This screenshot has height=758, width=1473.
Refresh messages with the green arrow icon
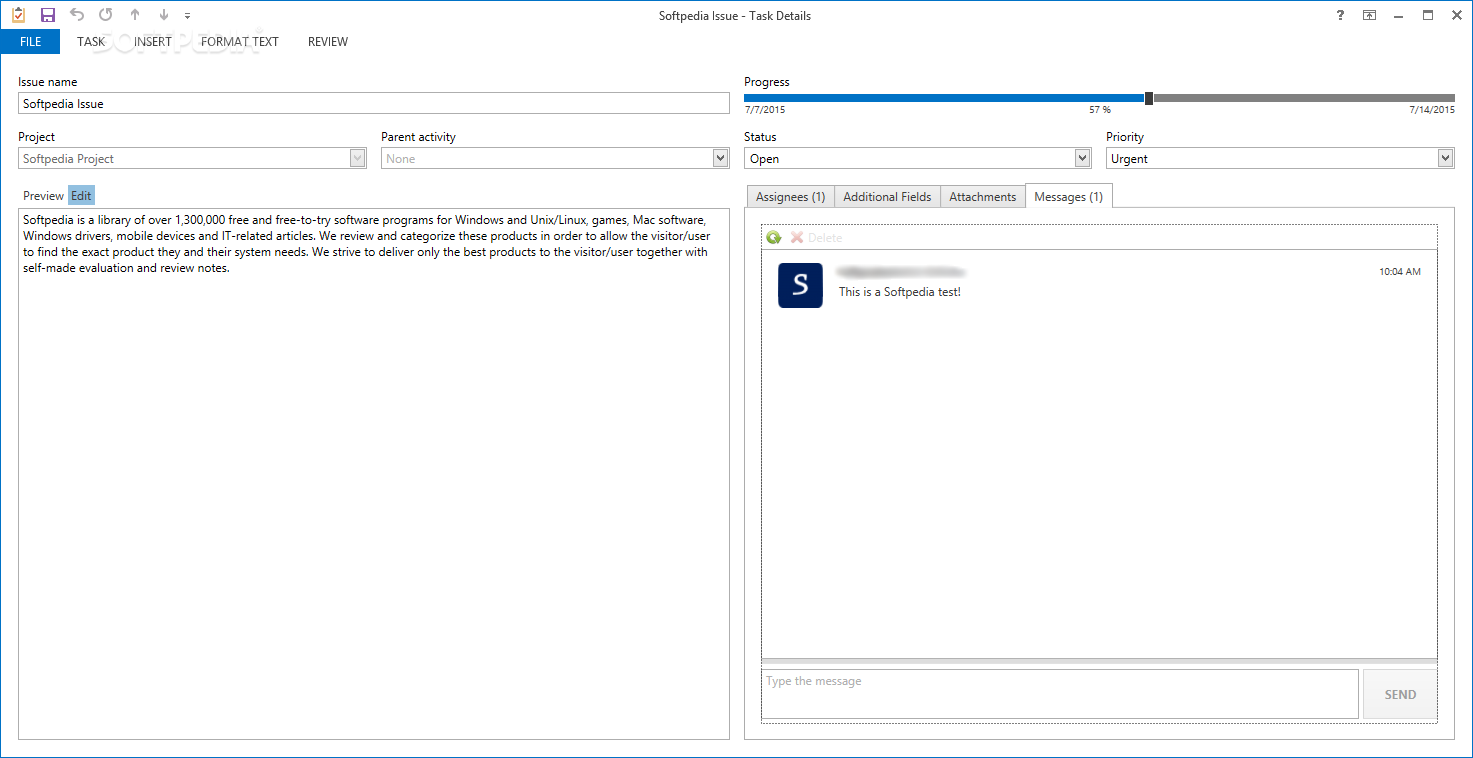(x=773, y=237)
